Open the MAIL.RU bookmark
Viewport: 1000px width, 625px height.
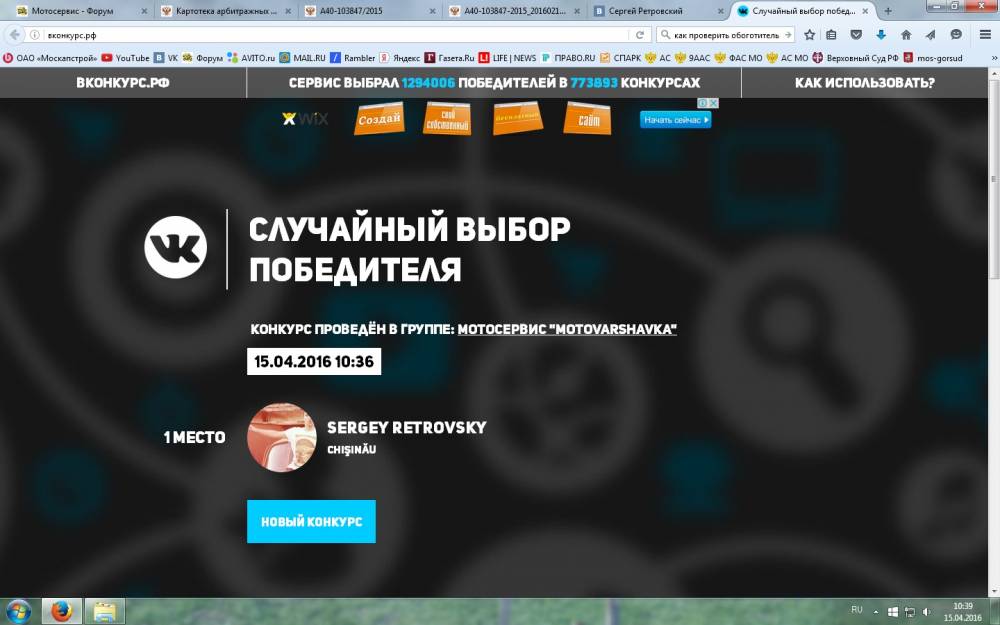[302, 58]
